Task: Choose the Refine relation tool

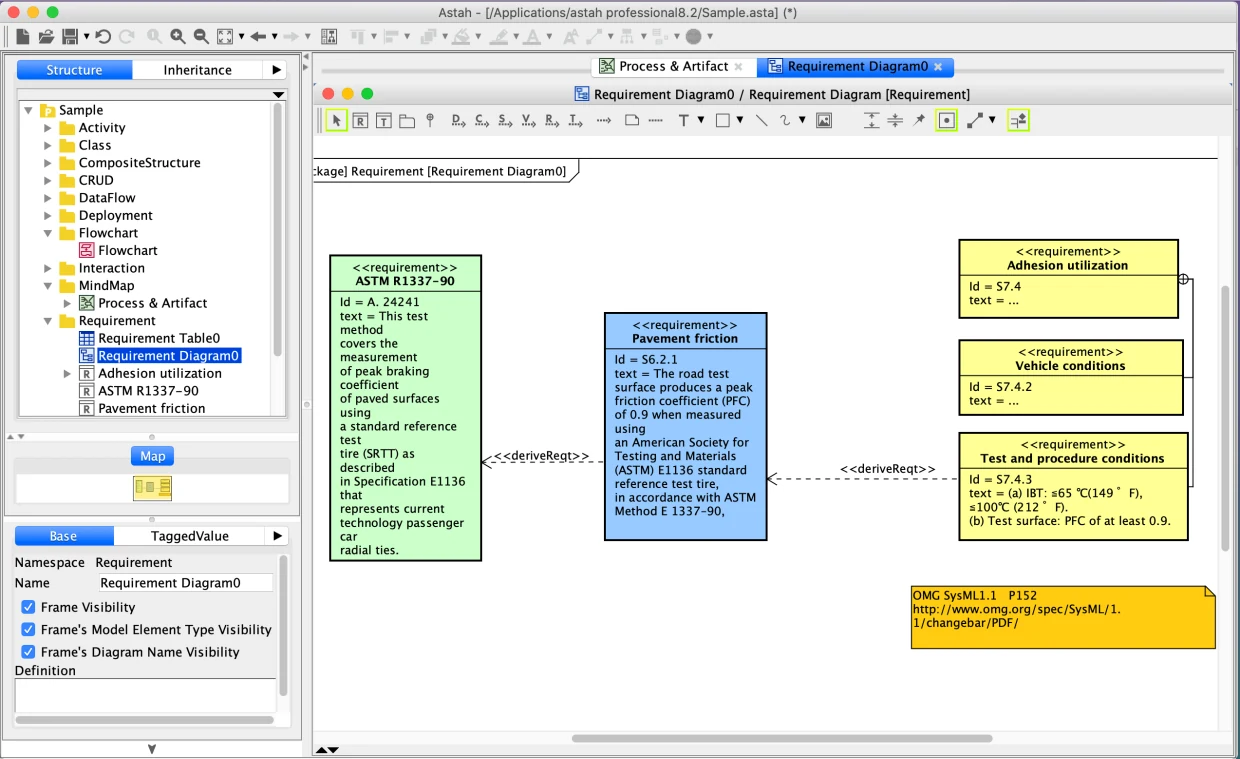Action: point(552,121)
